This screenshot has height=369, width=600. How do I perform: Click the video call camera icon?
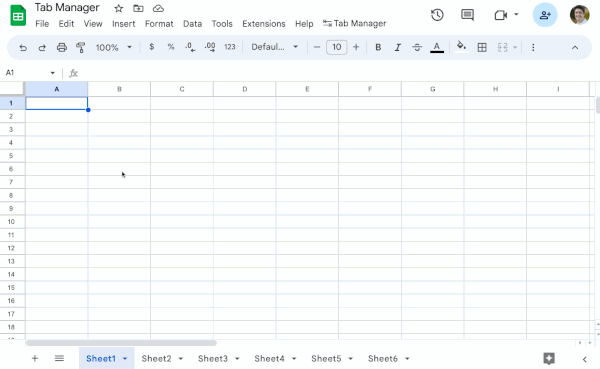click(x=501, y=15)
